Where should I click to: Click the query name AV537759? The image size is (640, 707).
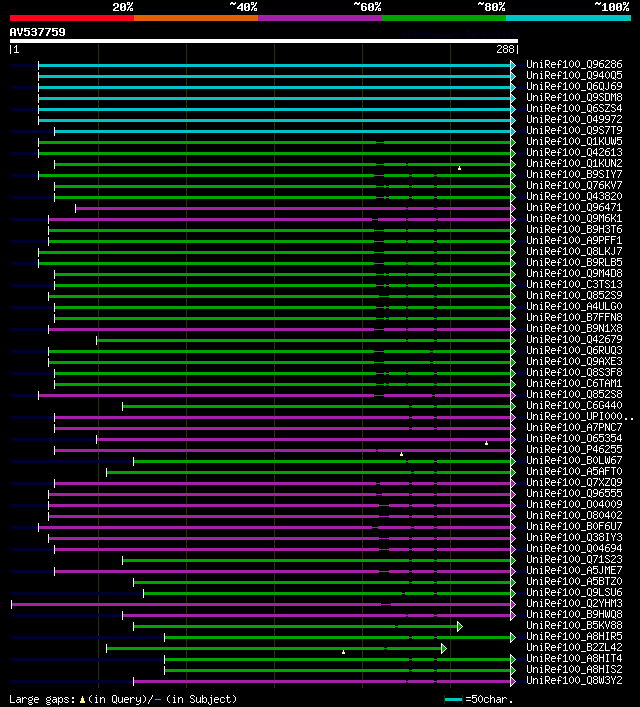37,32
